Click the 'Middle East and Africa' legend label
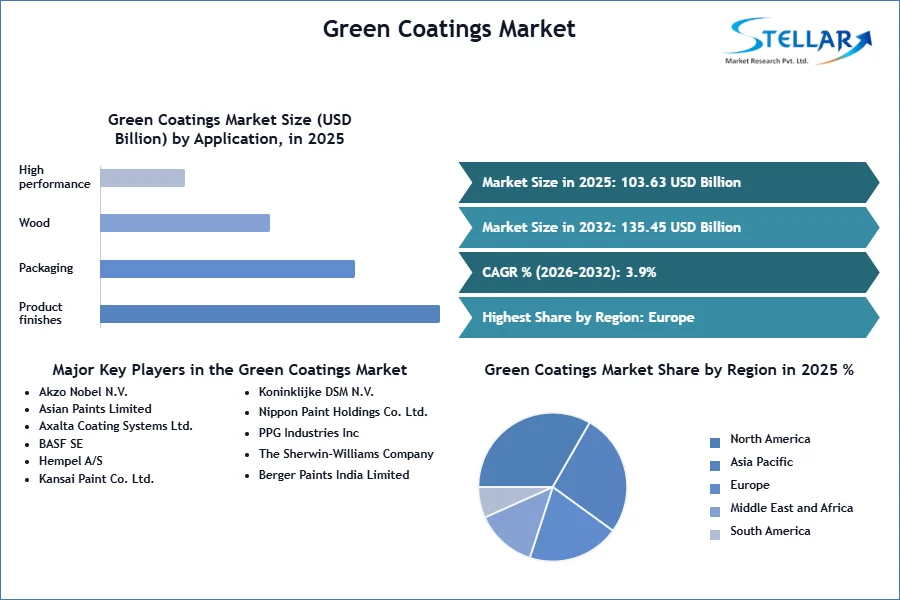Screen dimensions: 900x600 pos(792,508)
